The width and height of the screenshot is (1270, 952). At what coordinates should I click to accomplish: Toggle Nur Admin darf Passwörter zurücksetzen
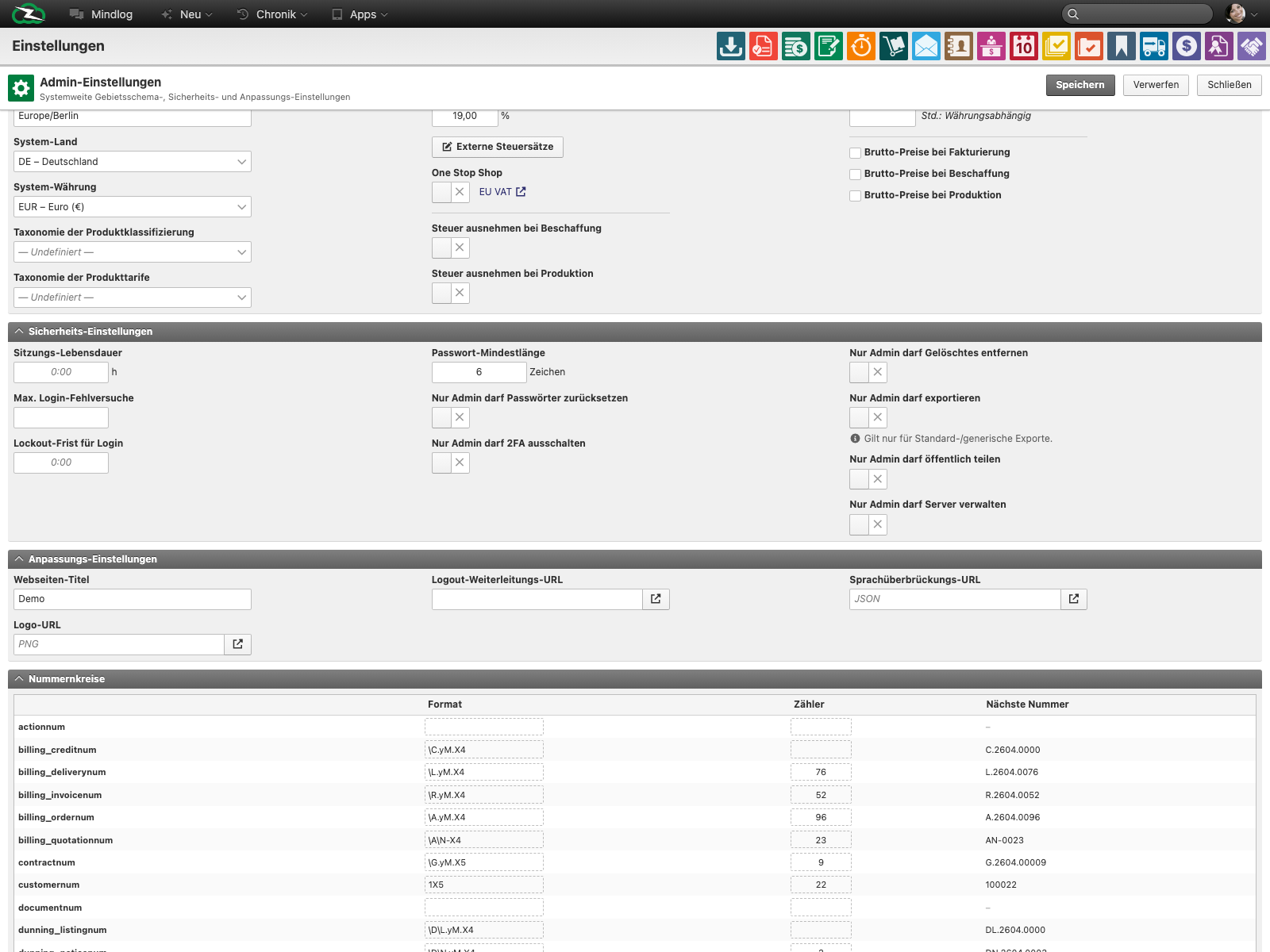451,417
